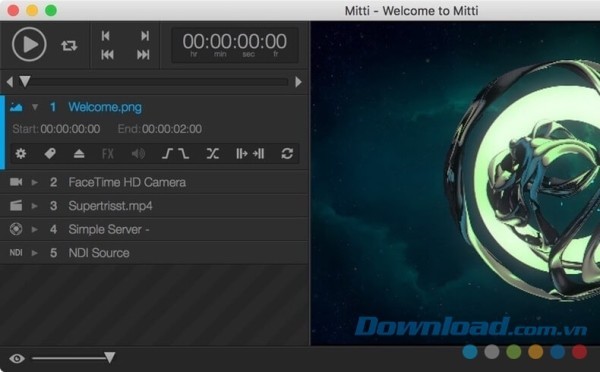
Task: Expand the NDI Source cue
Action: pos(35,253)
